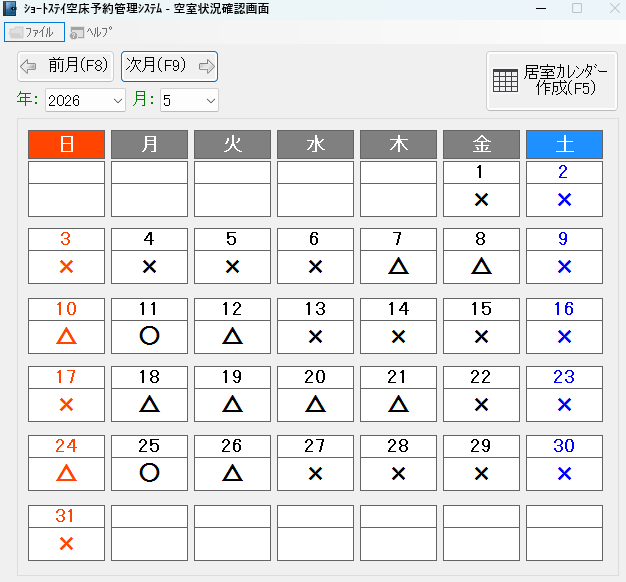Select the triangle icon under May 7
The width and height of the screenshot is (626, 582).
398,267
